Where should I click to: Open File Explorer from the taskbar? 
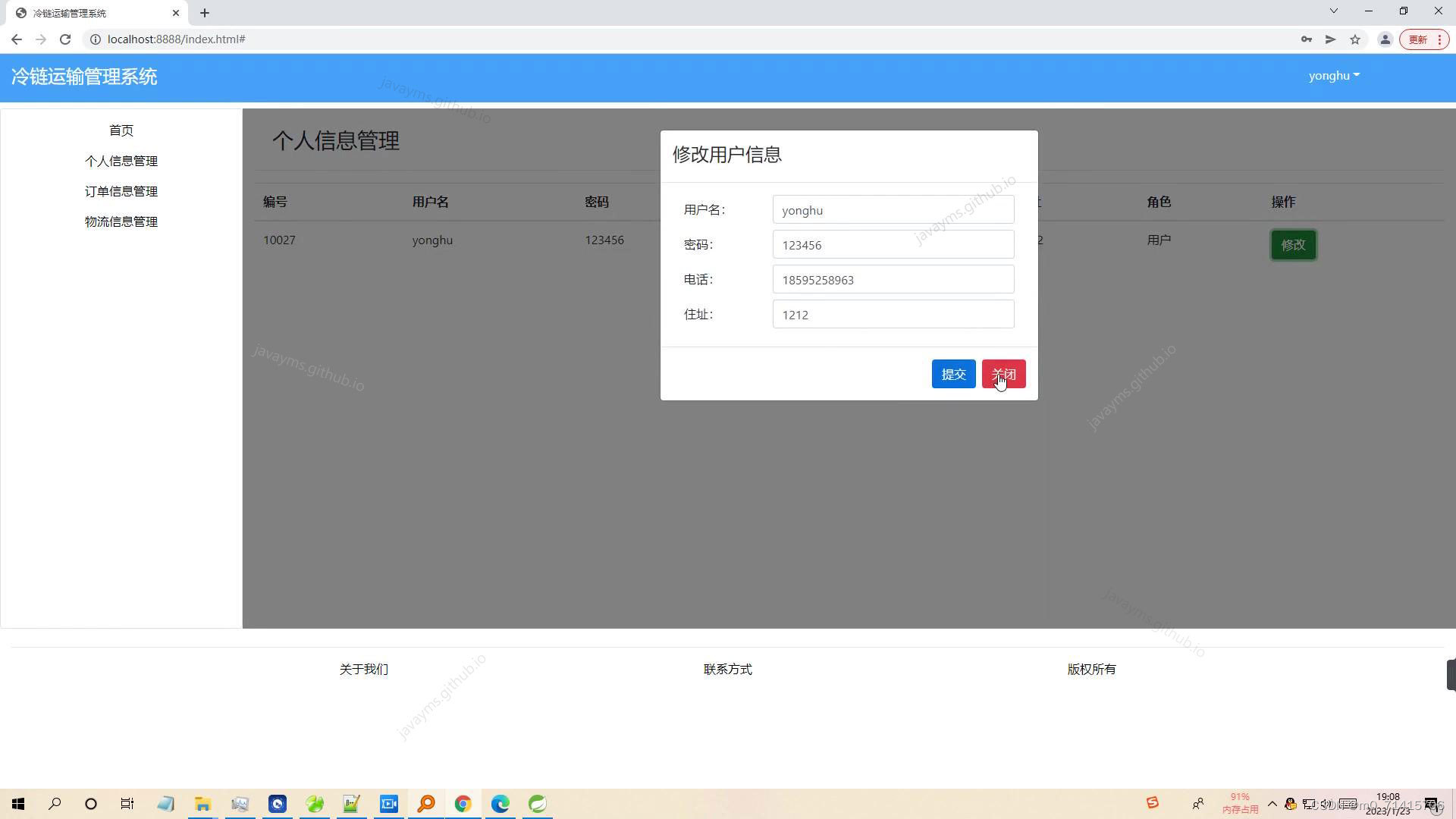202,804
